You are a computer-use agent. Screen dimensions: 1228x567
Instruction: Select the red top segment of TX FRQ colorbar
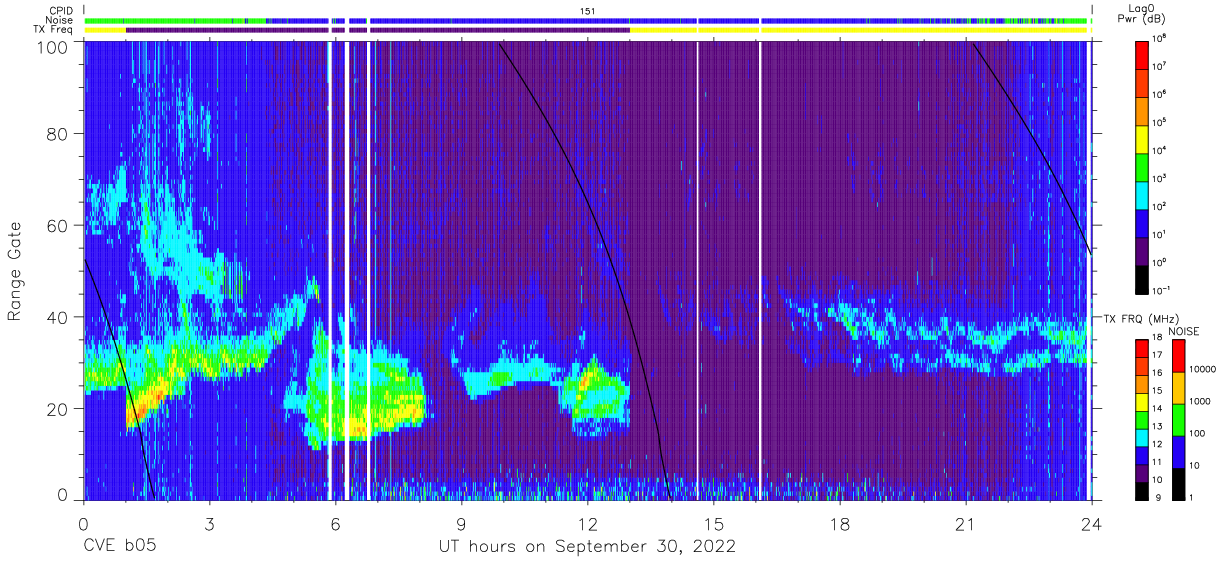coord(1144,349)
